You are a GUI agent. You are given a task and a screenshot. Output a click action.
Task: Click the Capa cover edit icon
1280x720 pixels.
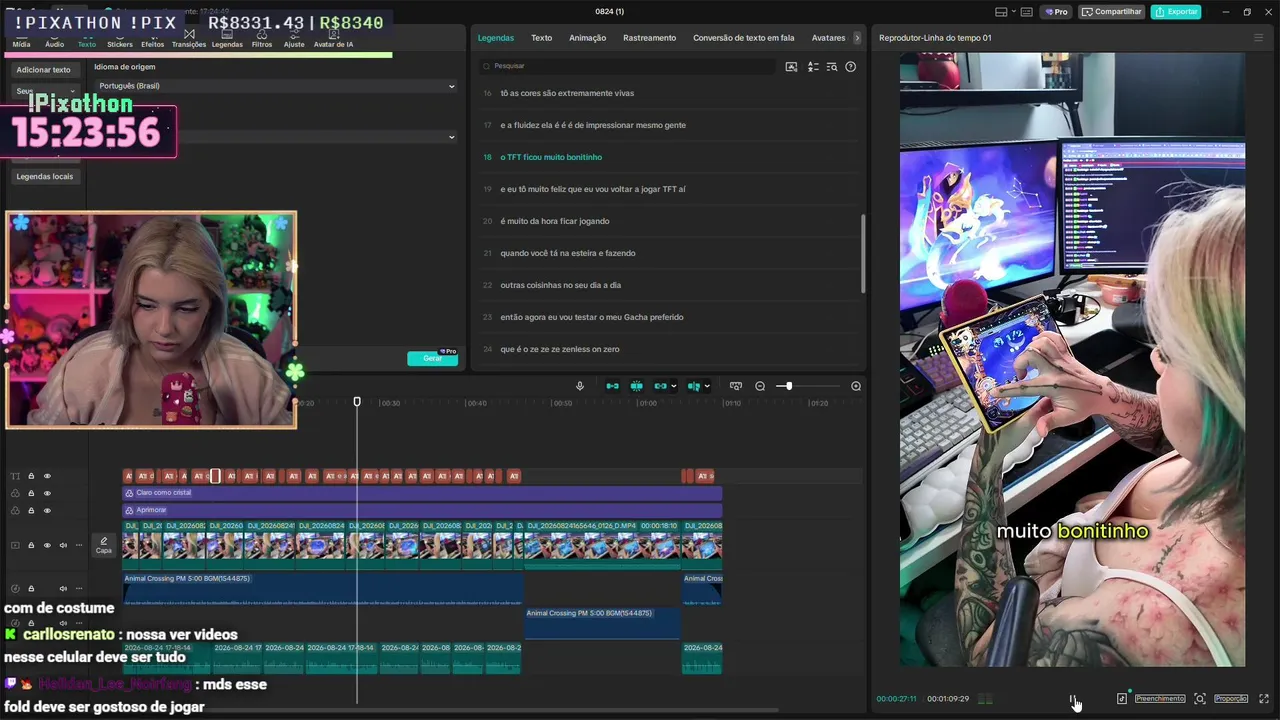click(x=103, y=545)
